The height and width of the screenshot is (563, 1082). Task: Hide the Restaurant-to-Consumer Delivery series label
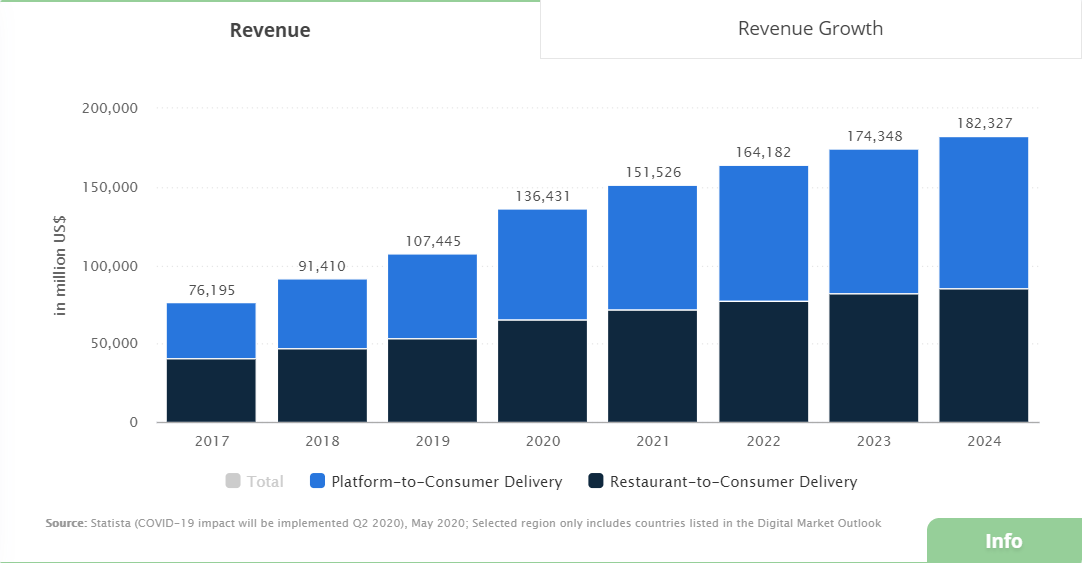[x=734, y=482]
